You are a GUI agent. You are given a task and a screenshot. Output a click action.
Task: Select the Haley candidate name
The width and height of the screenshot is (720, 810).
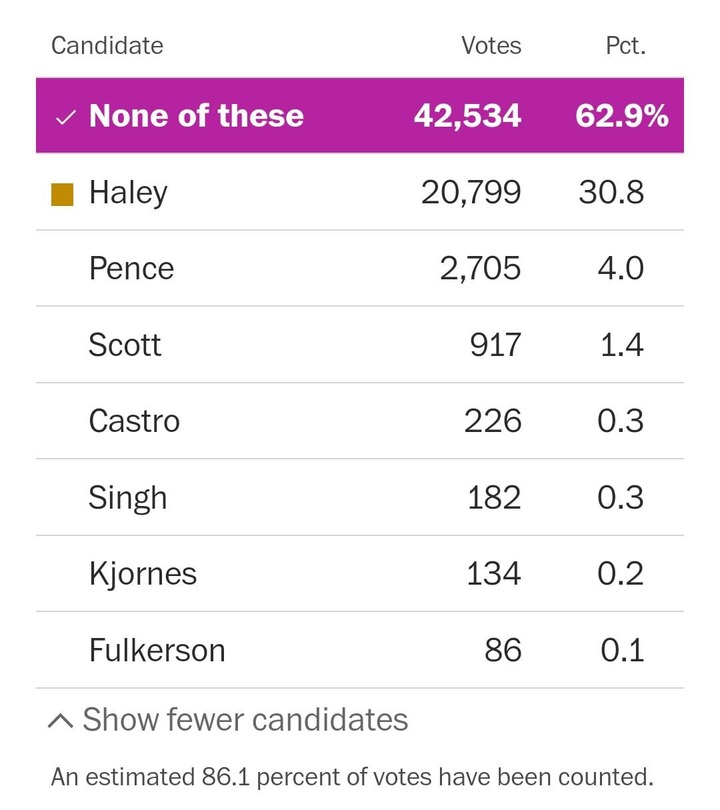128,193
